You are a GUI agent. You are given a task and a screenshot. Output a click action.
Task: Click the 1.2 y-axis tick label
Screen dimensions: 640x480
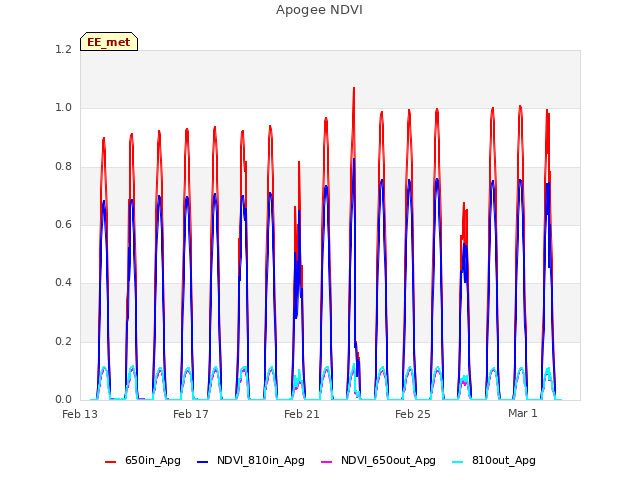[x=64, y=49]
